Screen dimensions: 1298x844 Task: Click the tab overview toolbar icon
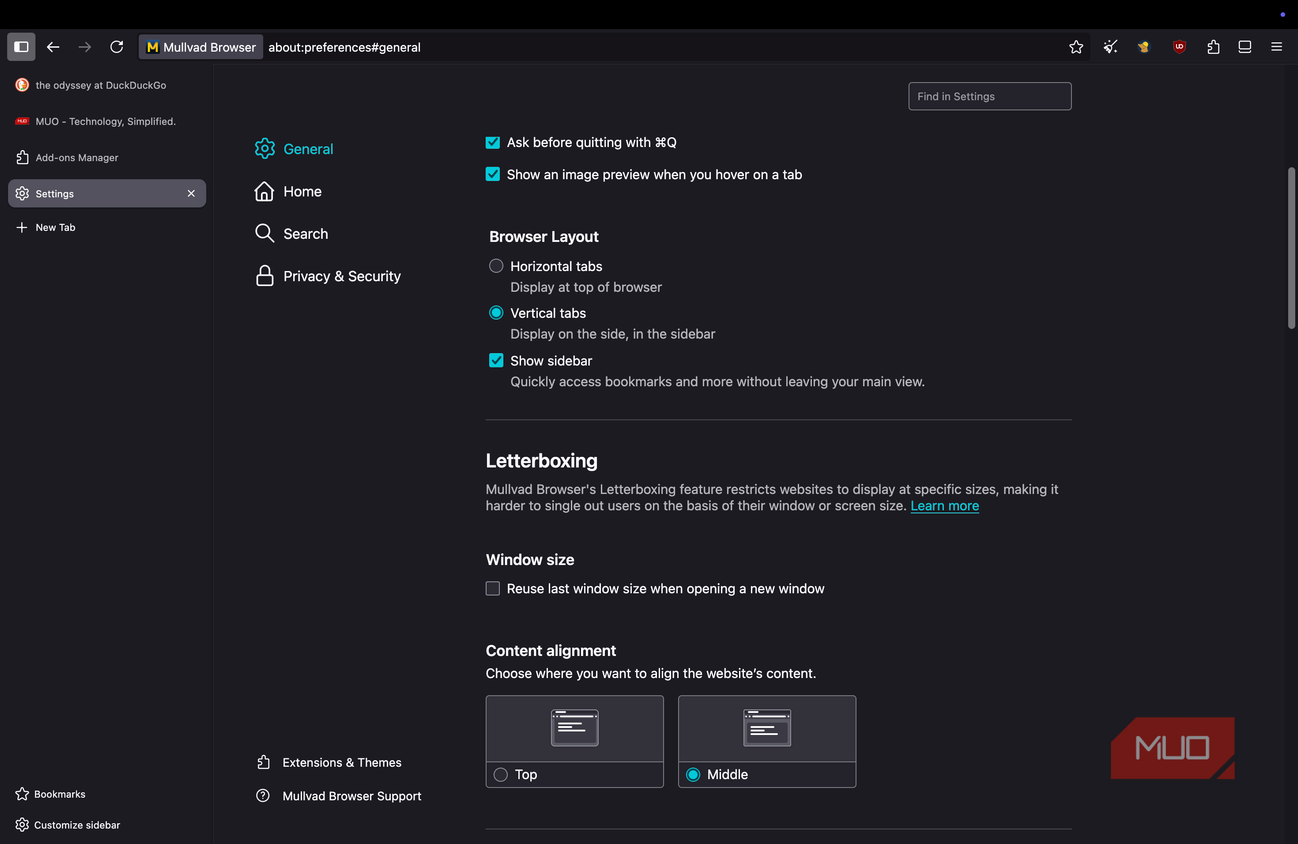[1245, 47]
